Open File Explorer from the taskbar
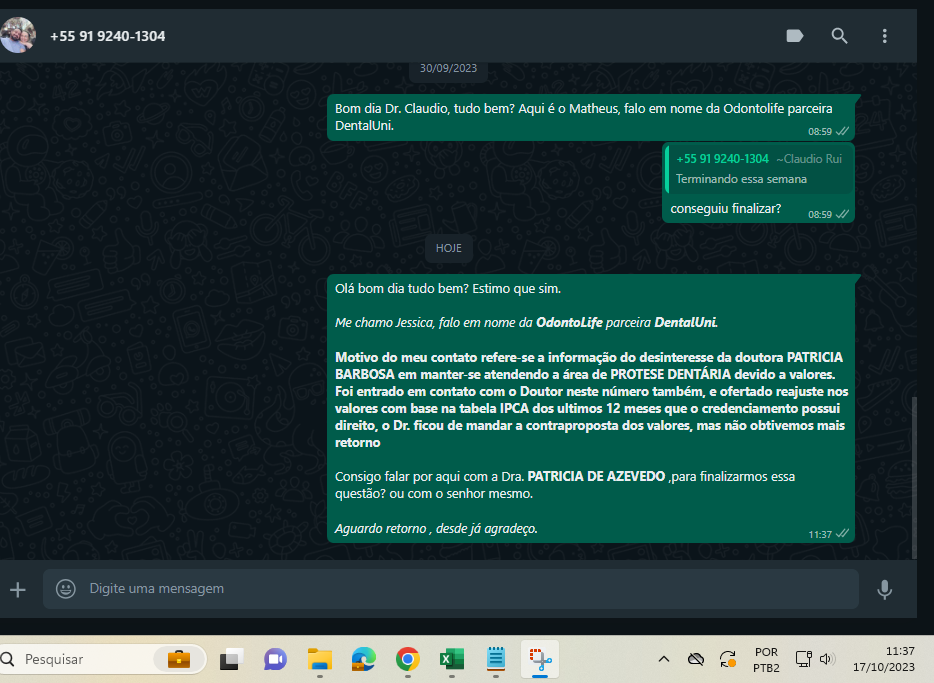This screenshot has width=934, height=683. 319,659
